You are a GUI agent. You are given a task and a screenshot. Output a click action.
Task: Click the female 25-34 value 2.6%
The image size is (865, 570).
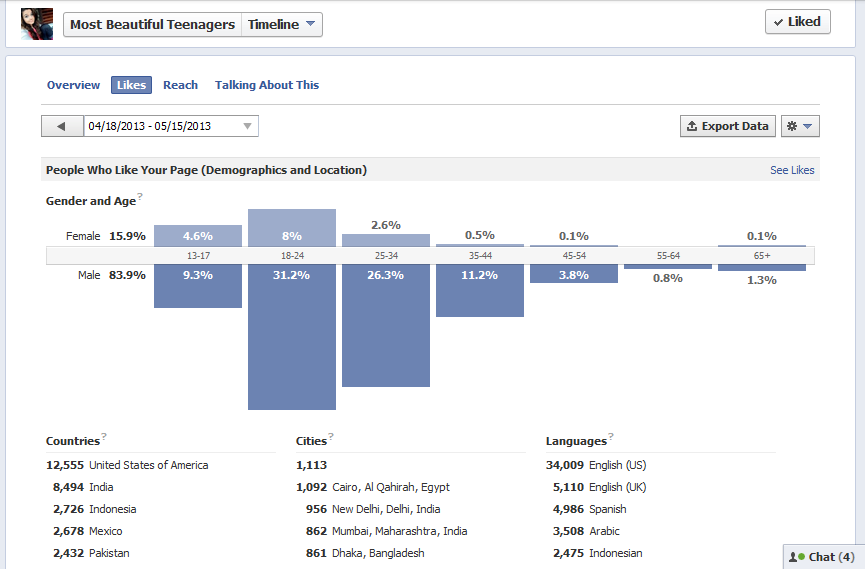click(386, 225)
